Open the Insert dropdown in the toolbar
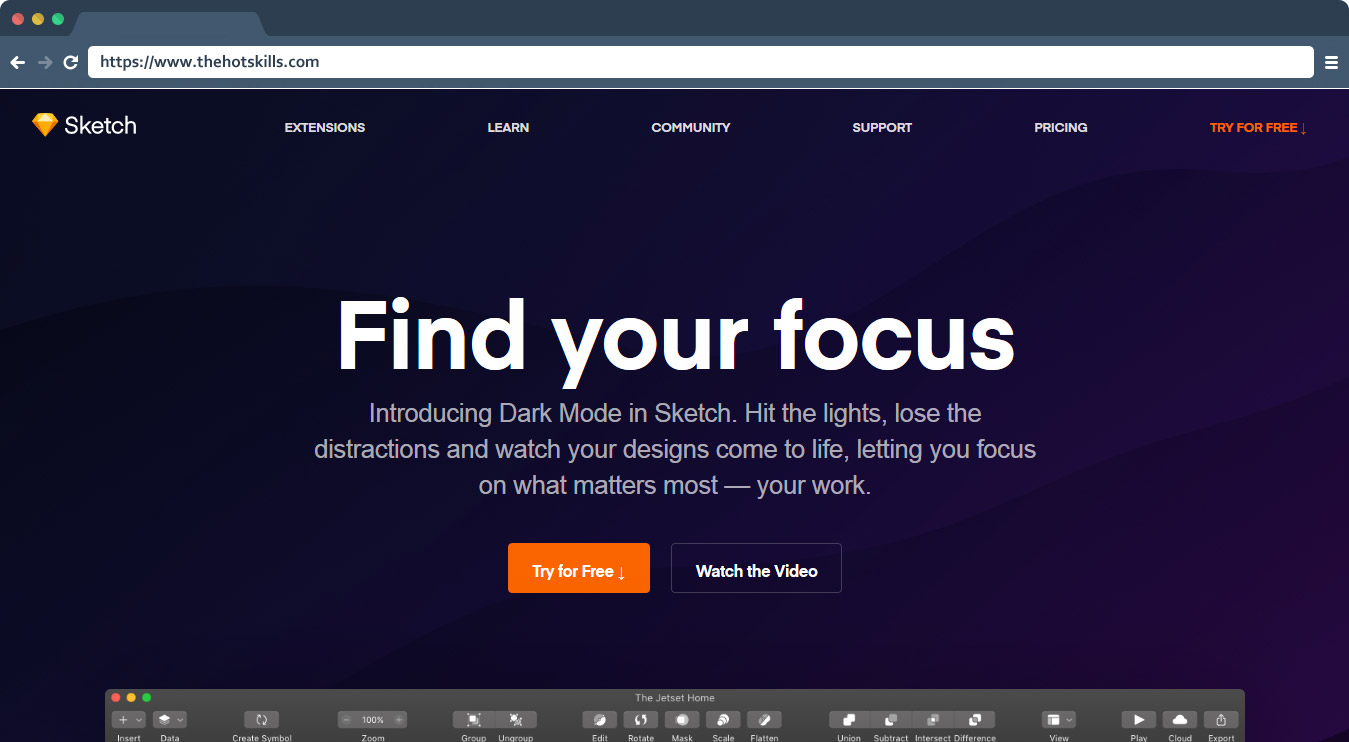Screen dimensions: 1349x742 point(129,720)
